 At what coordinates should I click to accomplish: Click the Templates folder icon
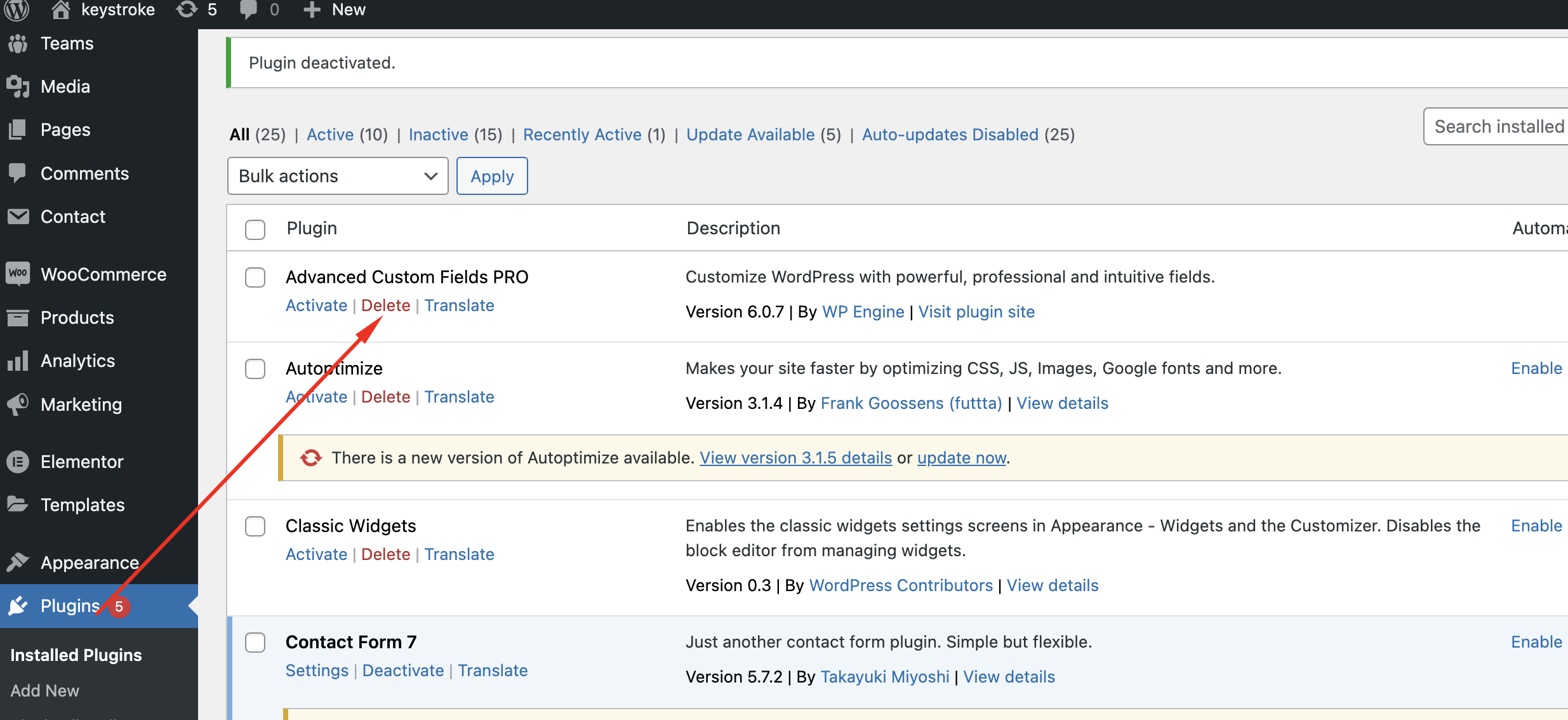pyautogui.click(x=18, y=505)
